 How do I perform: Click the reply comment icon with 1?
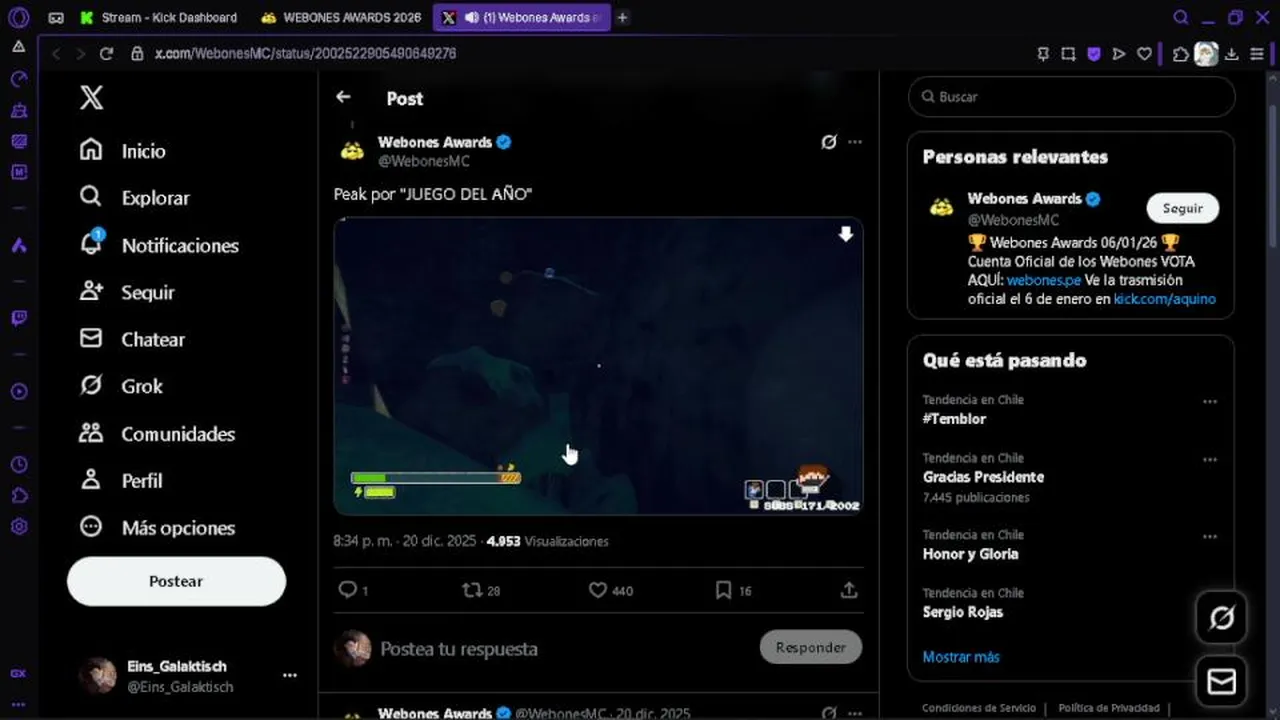(353, 590)
